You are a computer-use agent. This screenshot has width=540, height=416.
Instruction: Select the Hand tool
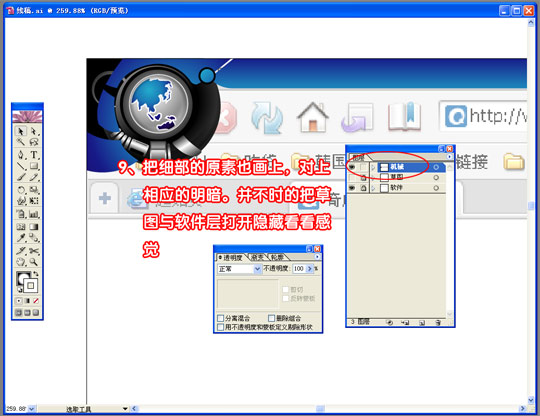click(x=21, y=262)
